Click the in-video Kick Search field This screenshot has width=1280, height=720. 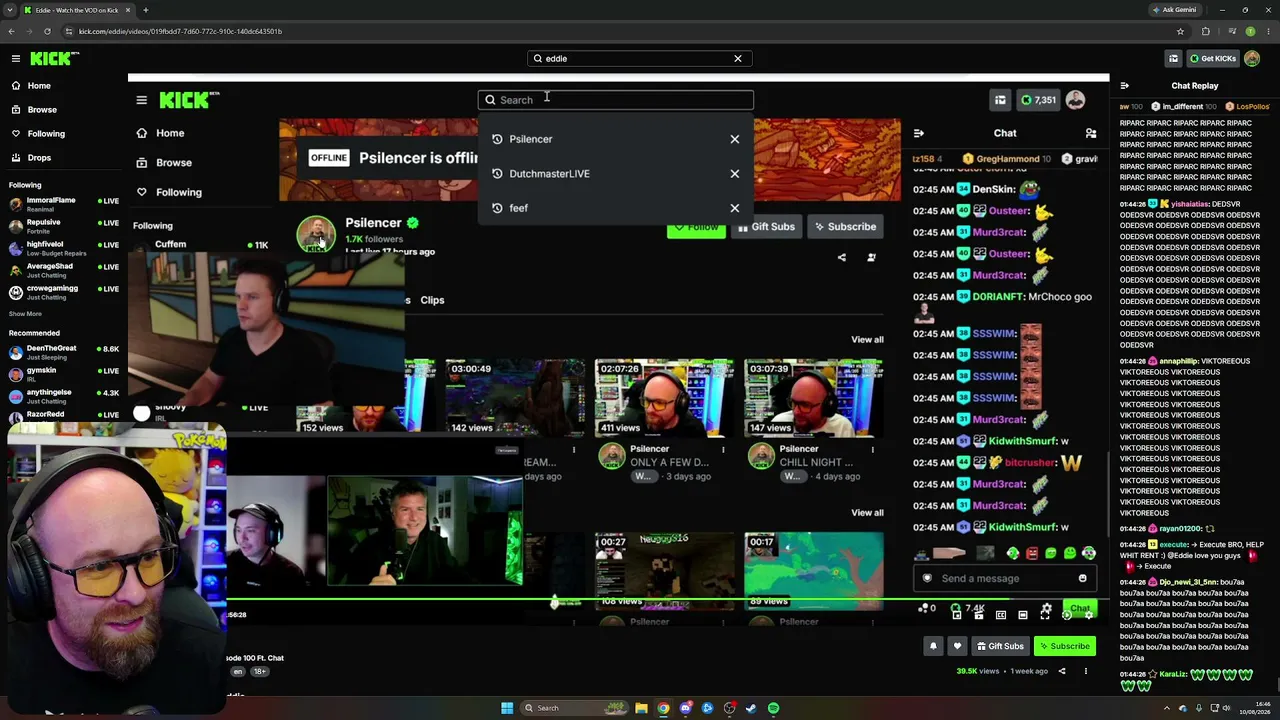[x=615, y=100]
